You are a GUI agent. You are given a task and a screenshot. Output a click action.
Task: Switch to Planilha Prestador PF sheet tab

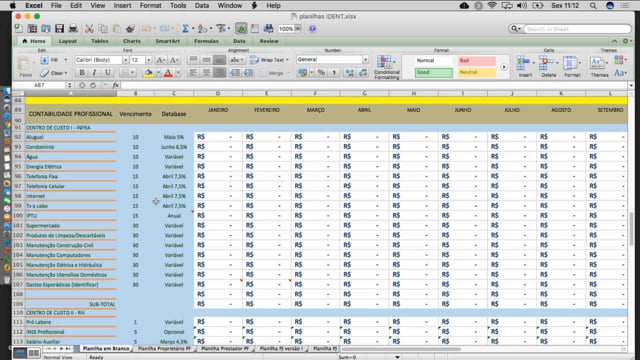225,349
